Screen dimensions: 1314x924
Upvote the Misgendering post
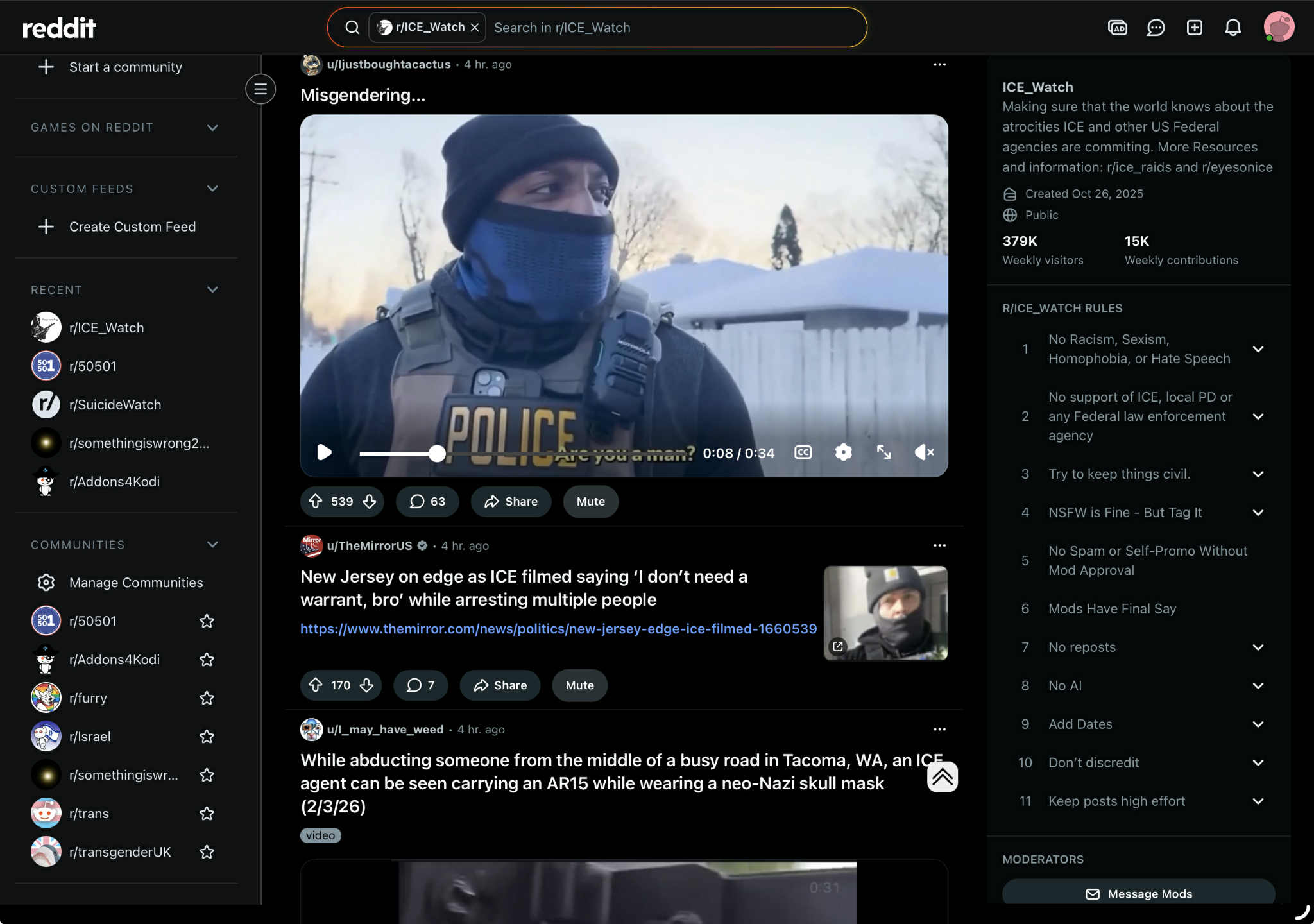[x=316, y=501]
